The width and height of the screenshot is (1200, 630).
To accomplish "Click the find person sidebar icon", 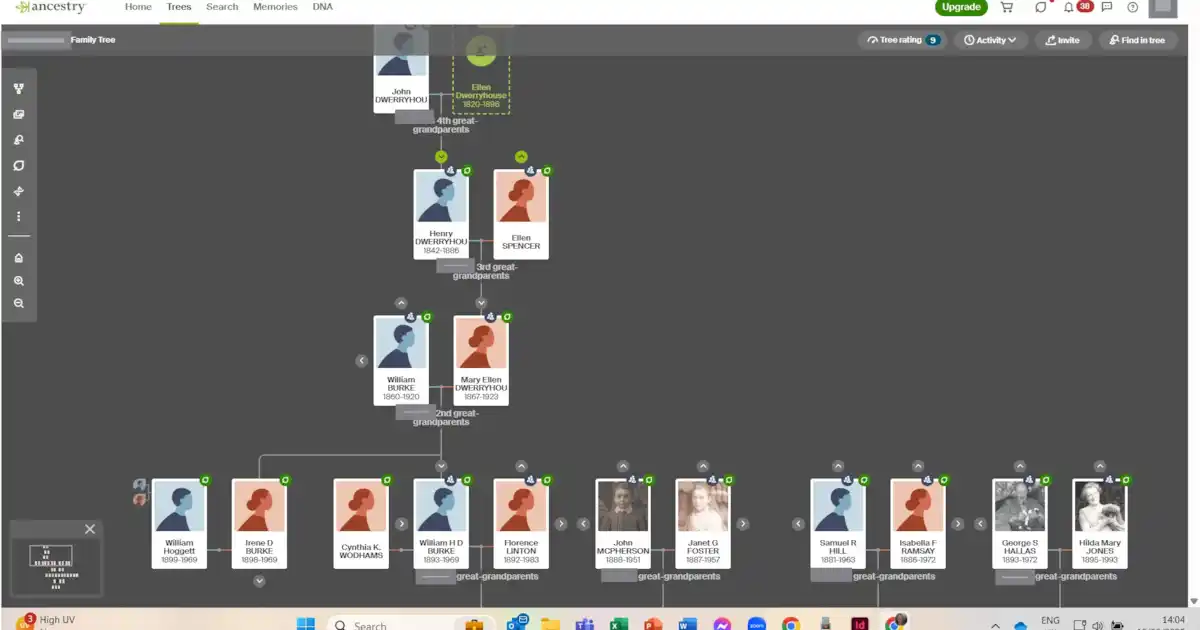I will tap(18, 140).
